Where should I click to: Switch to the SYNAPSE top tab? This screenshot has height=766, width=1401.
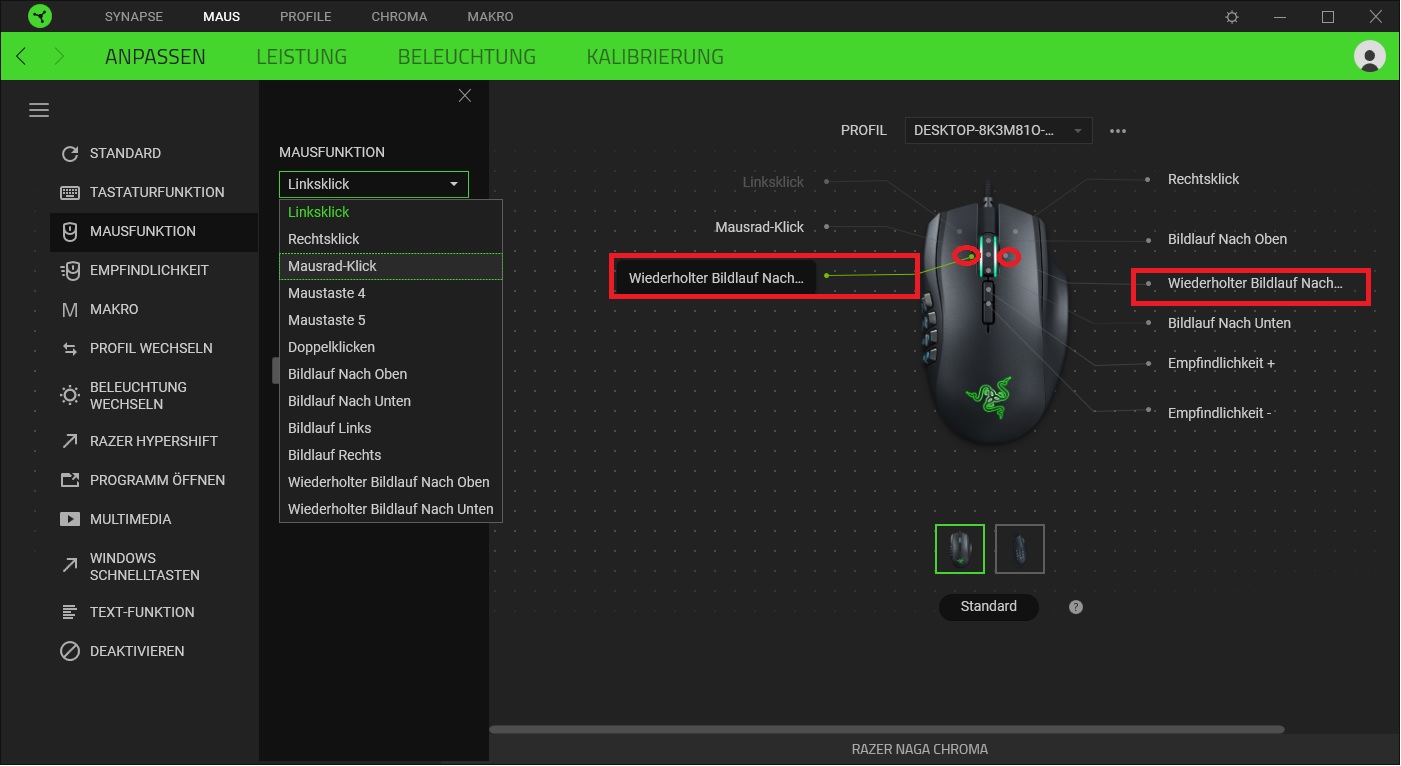134,17
